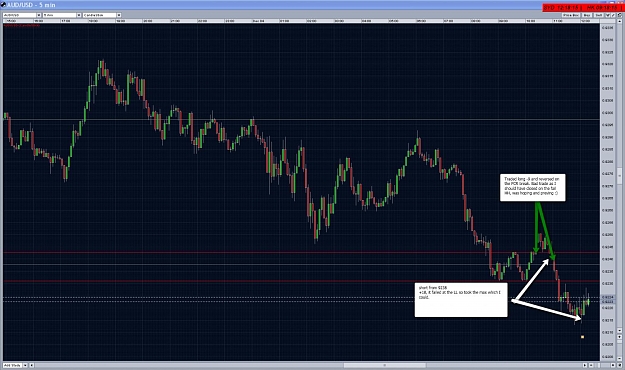
Task: Click the Buy button
Action: coord(587,15)
